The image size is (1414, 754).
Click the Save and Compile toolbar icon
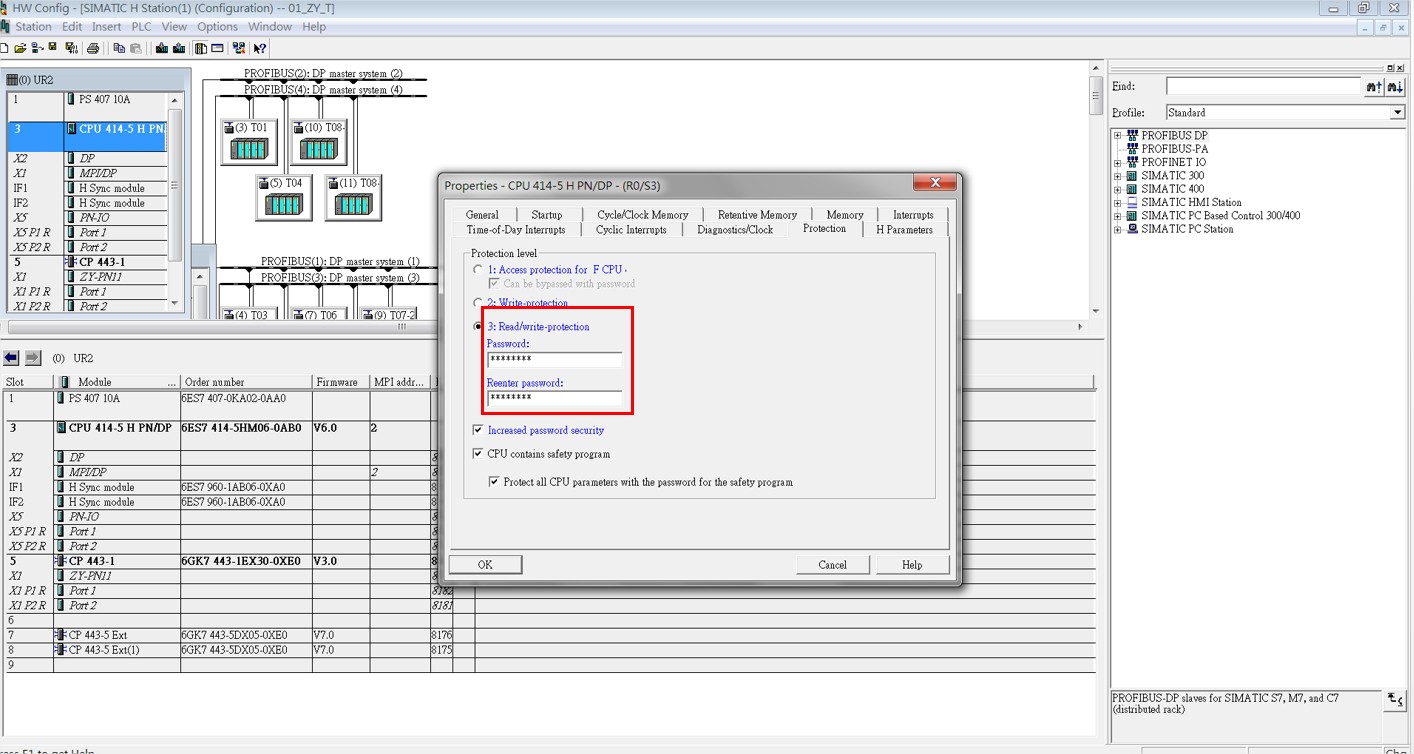pos(70,48)
